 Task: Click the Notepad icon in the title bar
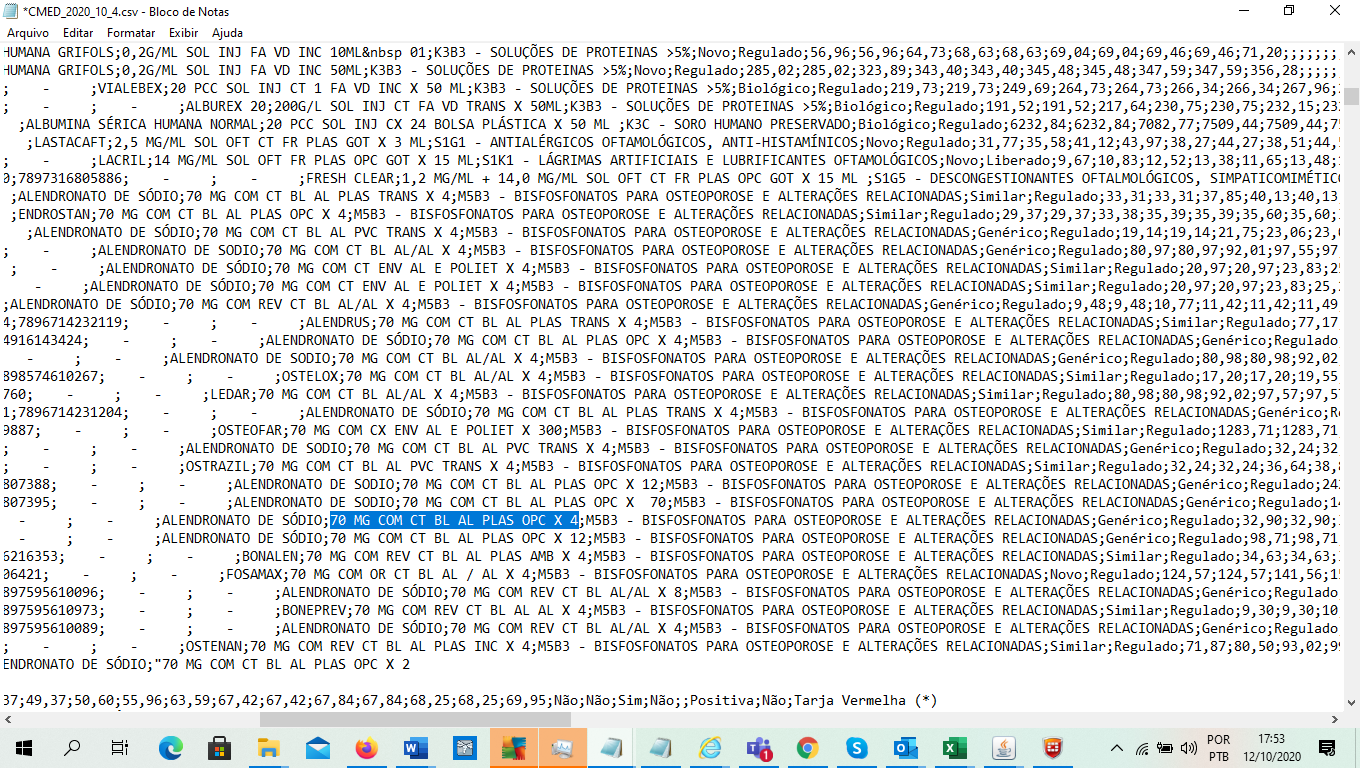11,11
